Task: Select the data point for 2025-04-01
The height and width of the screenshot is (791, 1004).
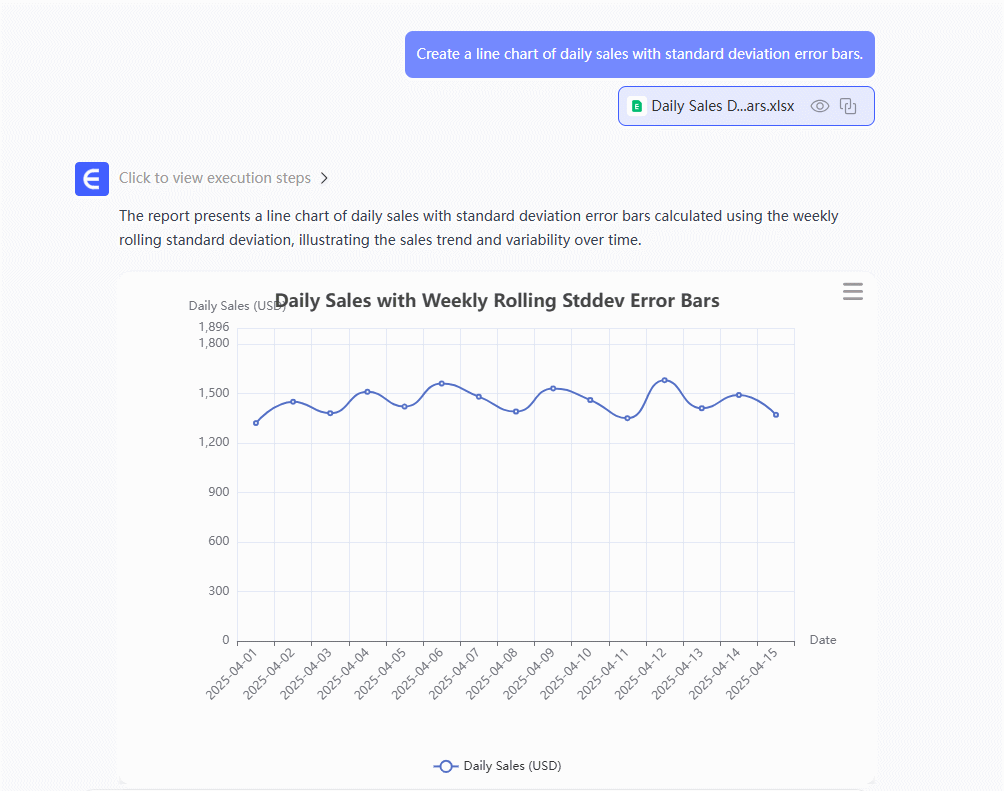Action: [x=256, y=423]
